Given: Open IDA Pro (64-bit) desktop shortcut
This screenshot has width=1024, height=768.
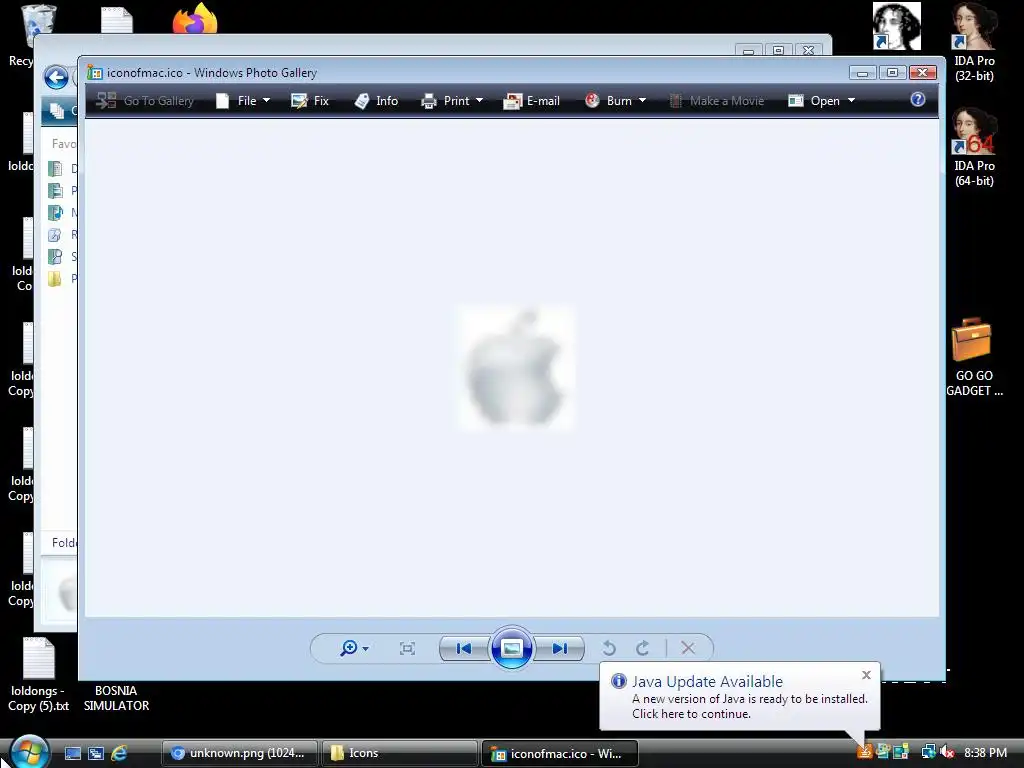Looking at the screenshot, I should [x=974, y=148].
